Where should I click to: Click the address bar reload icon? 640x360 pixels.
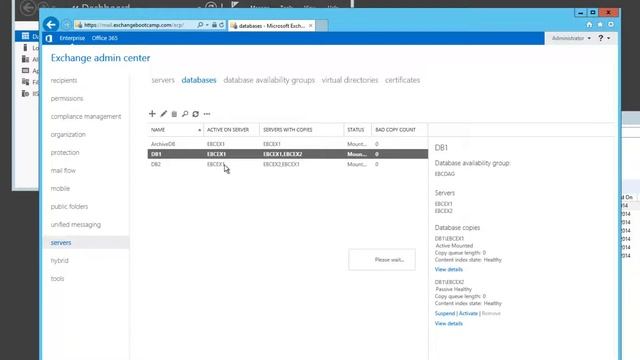coord(222,25)
